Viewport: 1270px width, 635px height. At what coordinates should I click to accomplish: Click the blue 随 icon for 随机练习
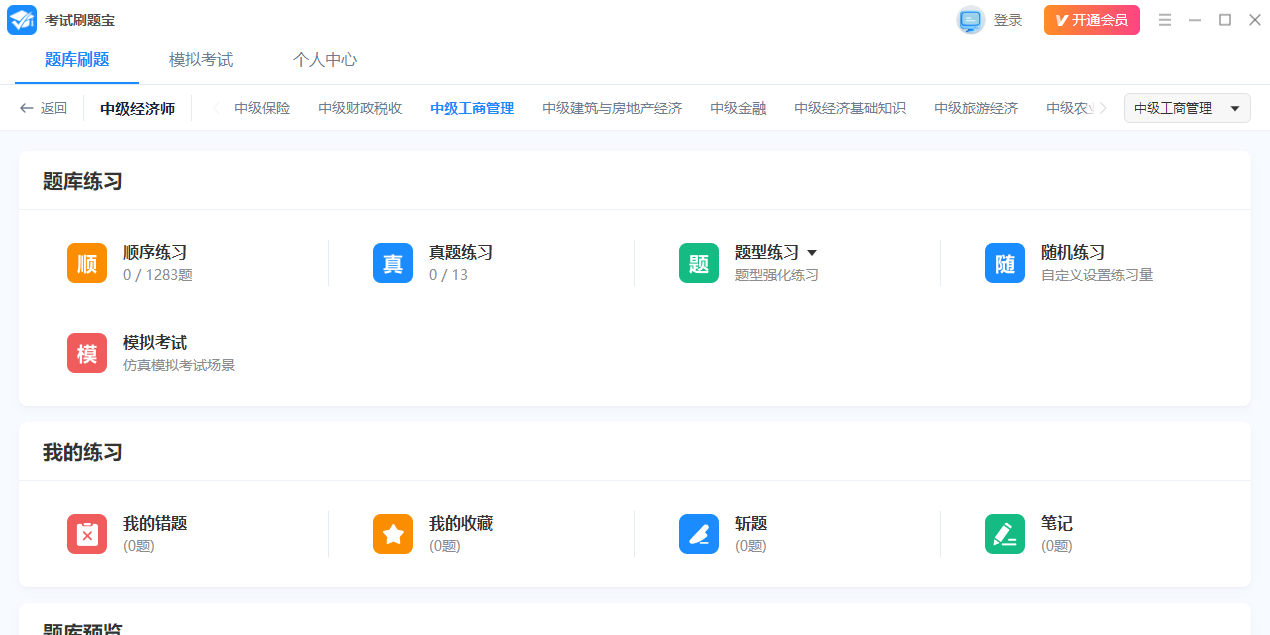point(1005,263)
